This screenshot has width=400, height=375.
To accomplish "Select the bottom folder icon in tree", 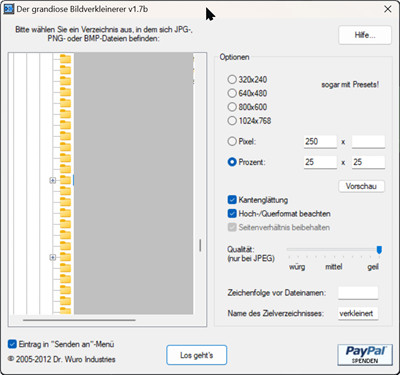I will [x=65, y=310].
